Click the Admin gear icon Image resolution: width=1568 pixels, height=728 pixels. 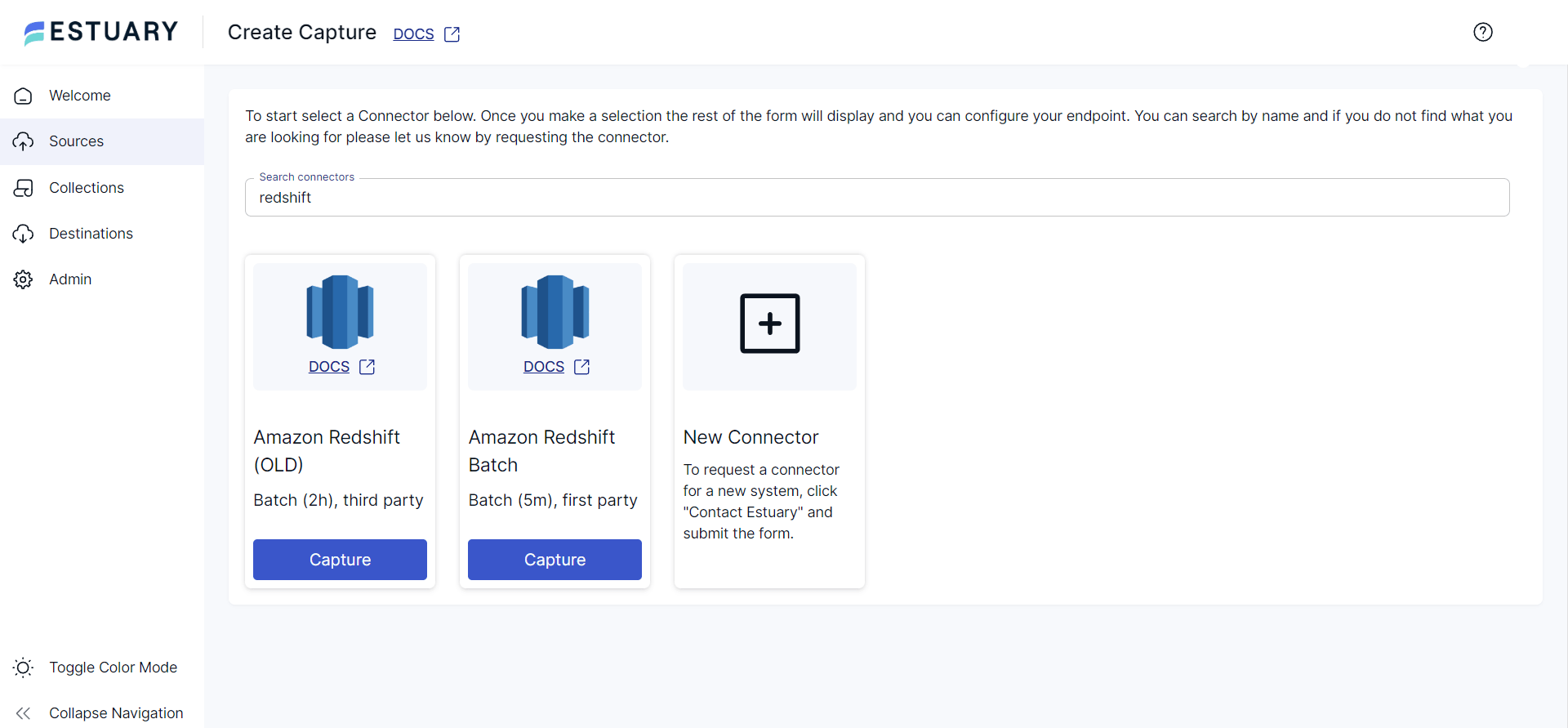[23, 279]
